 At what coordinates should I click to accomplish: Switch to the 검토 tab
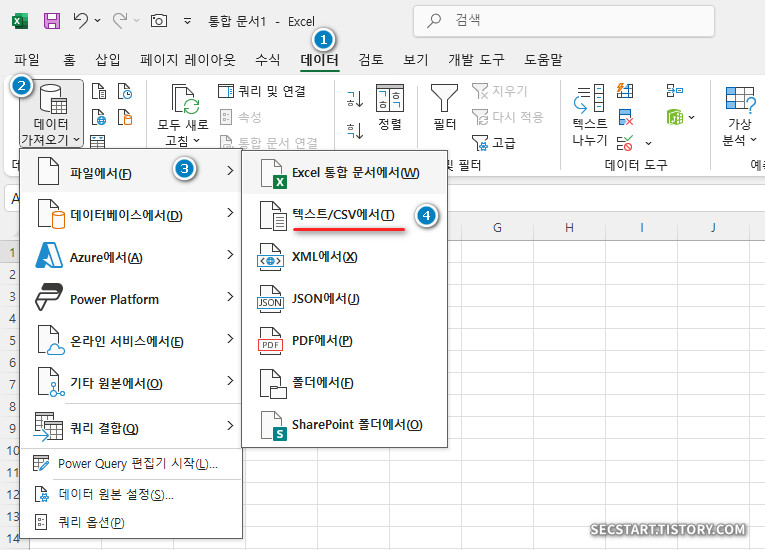371,60
